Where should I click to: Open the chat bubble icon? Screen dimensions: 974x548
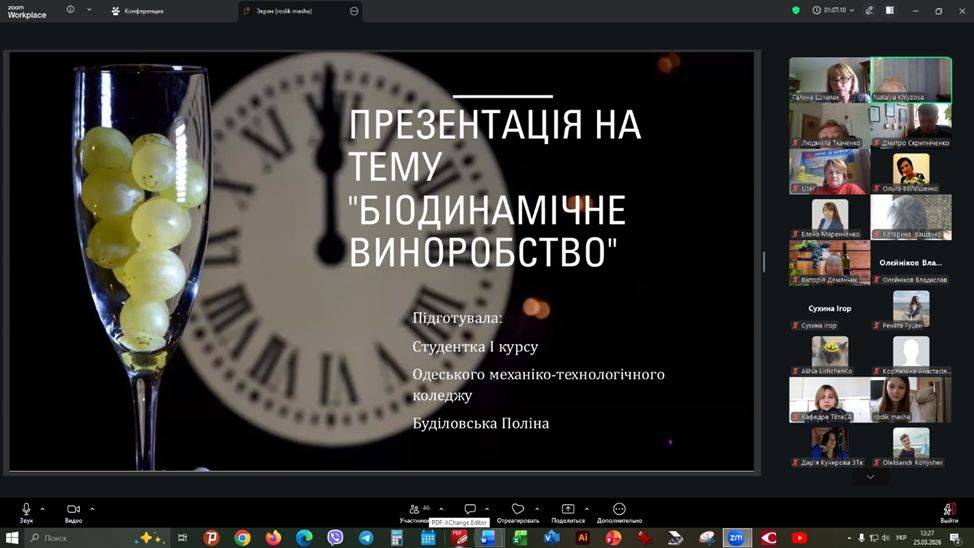pyautogui.click(x=470, y=510)
